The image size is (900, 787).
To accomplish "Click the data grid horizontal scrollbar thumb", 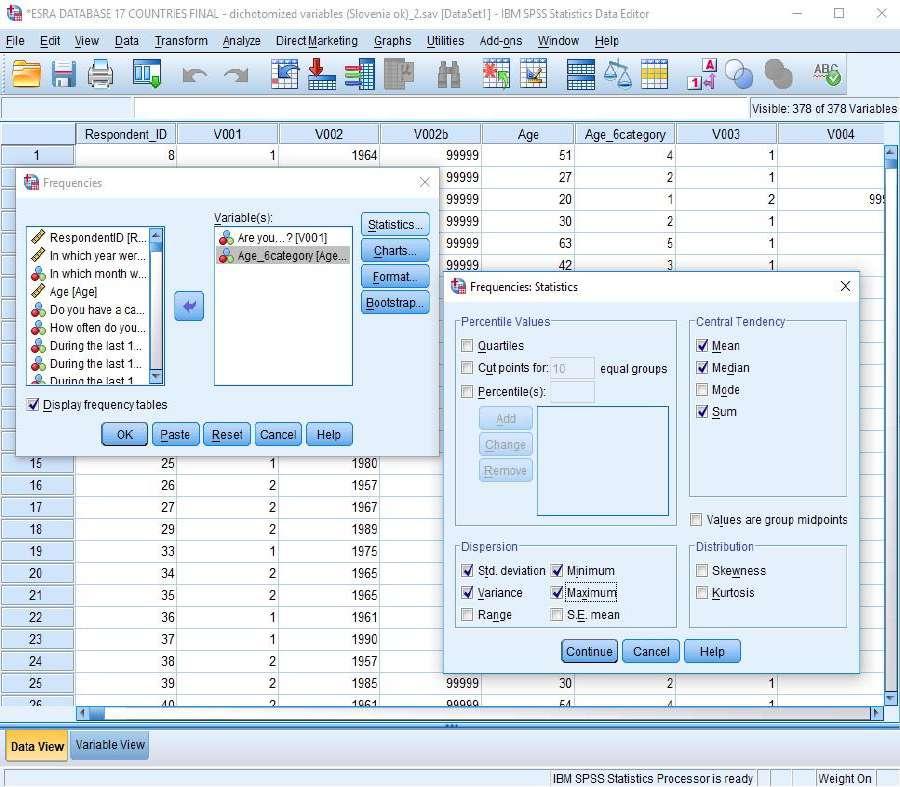I will click(96, 714).
